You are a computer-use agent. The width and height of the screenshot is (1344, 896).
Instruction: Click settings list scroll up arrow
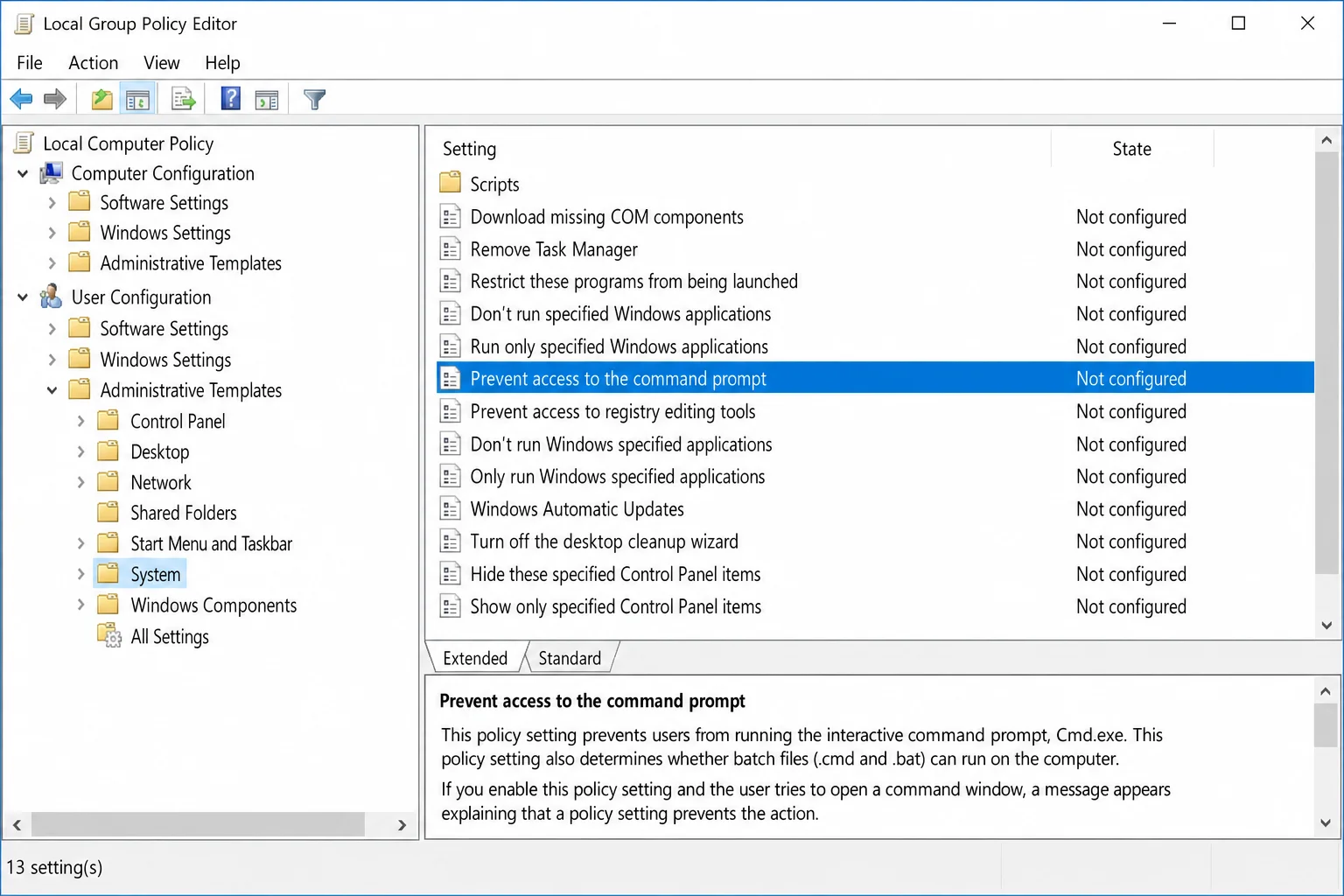tap(1326, 140)
